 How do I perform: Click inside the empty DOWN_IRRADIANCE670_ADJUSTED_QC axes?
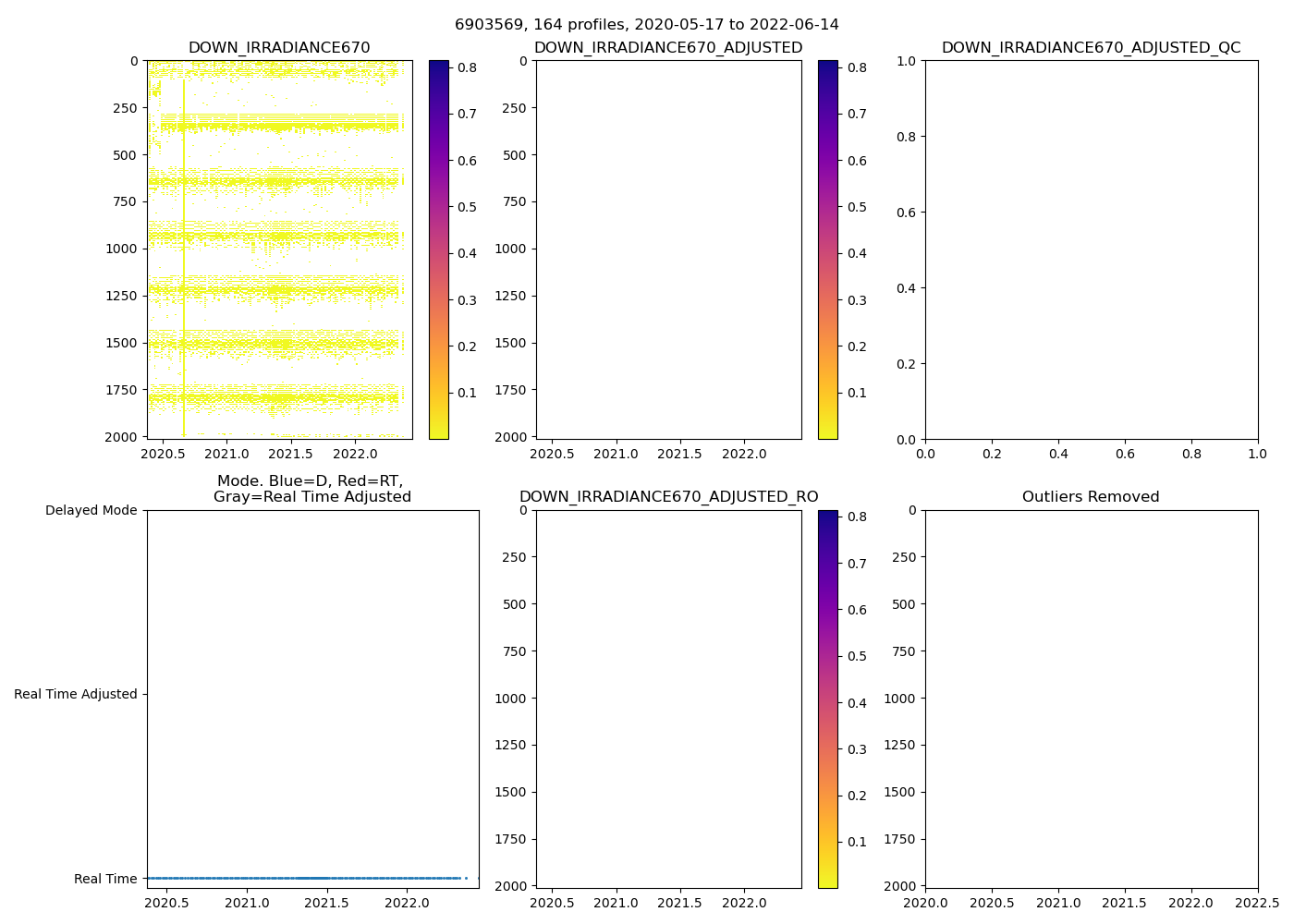click(x=1091, y=249)
